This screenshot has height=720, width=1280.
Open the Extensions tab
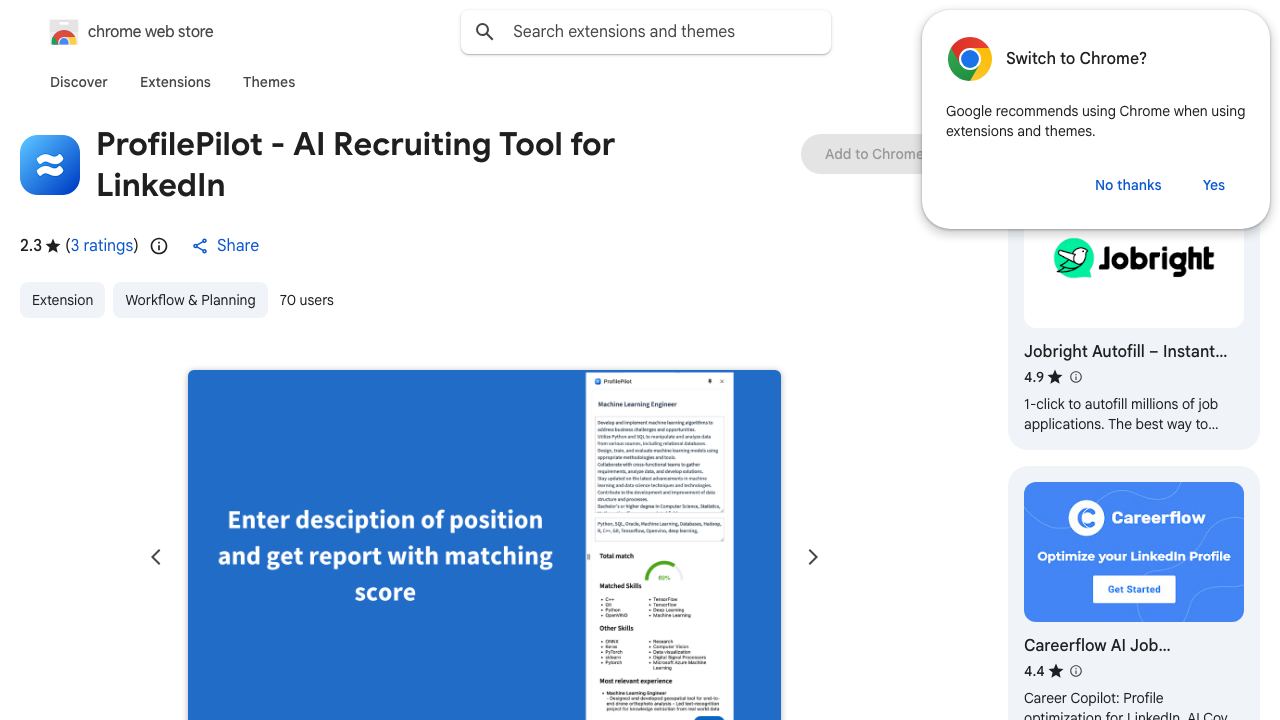(x=175, y=82)
